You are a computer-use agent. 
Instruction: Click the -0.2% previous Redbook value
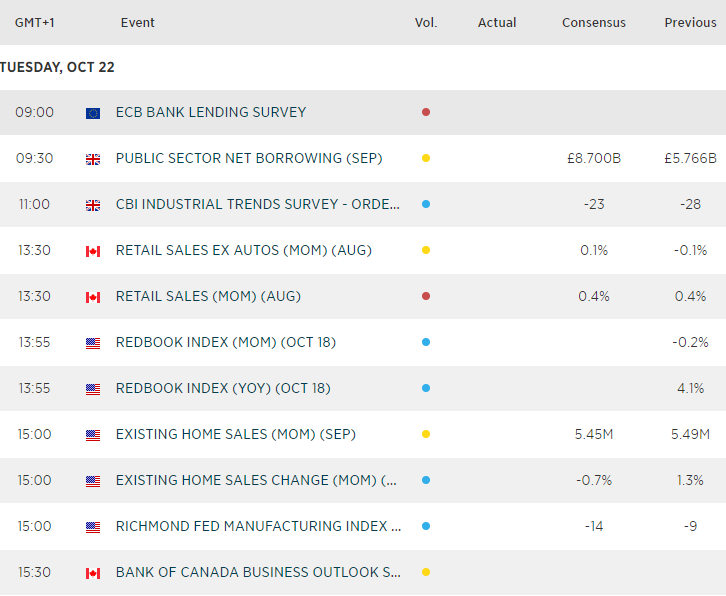[690, 342]
